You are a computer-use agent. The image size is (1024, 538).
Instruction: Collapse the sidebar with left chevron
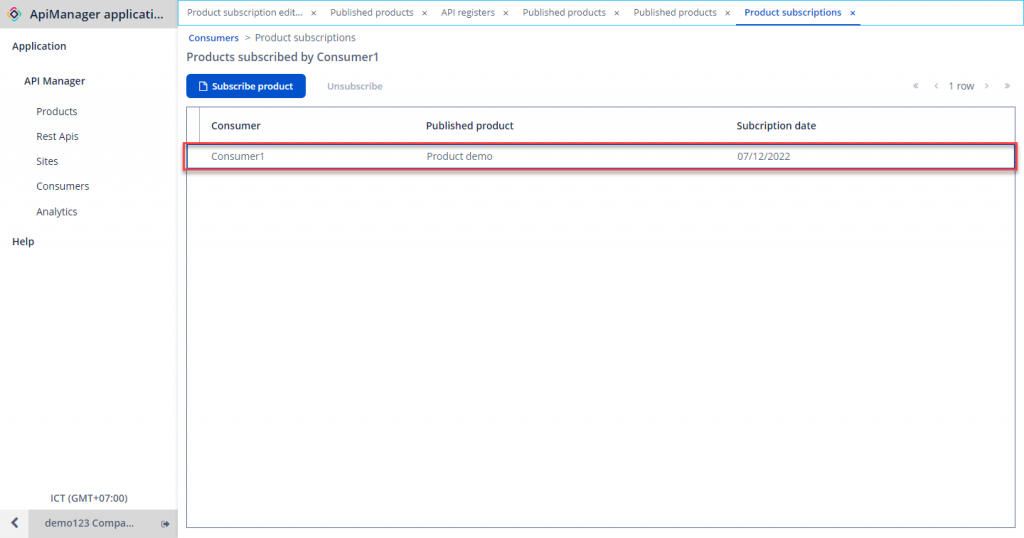(x=14, y=524)
